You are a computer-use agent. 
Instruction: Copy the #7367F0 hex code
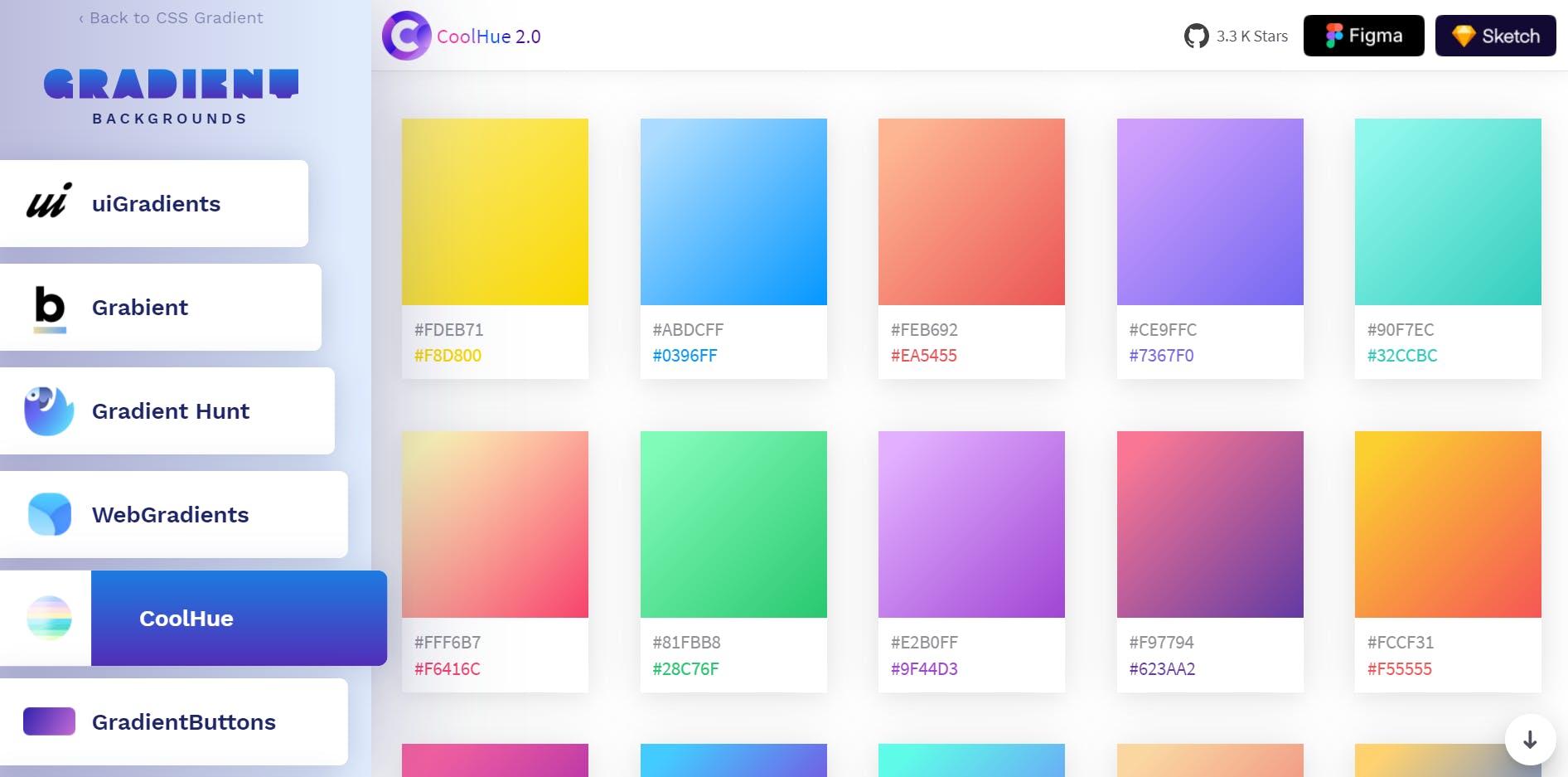1161,356
